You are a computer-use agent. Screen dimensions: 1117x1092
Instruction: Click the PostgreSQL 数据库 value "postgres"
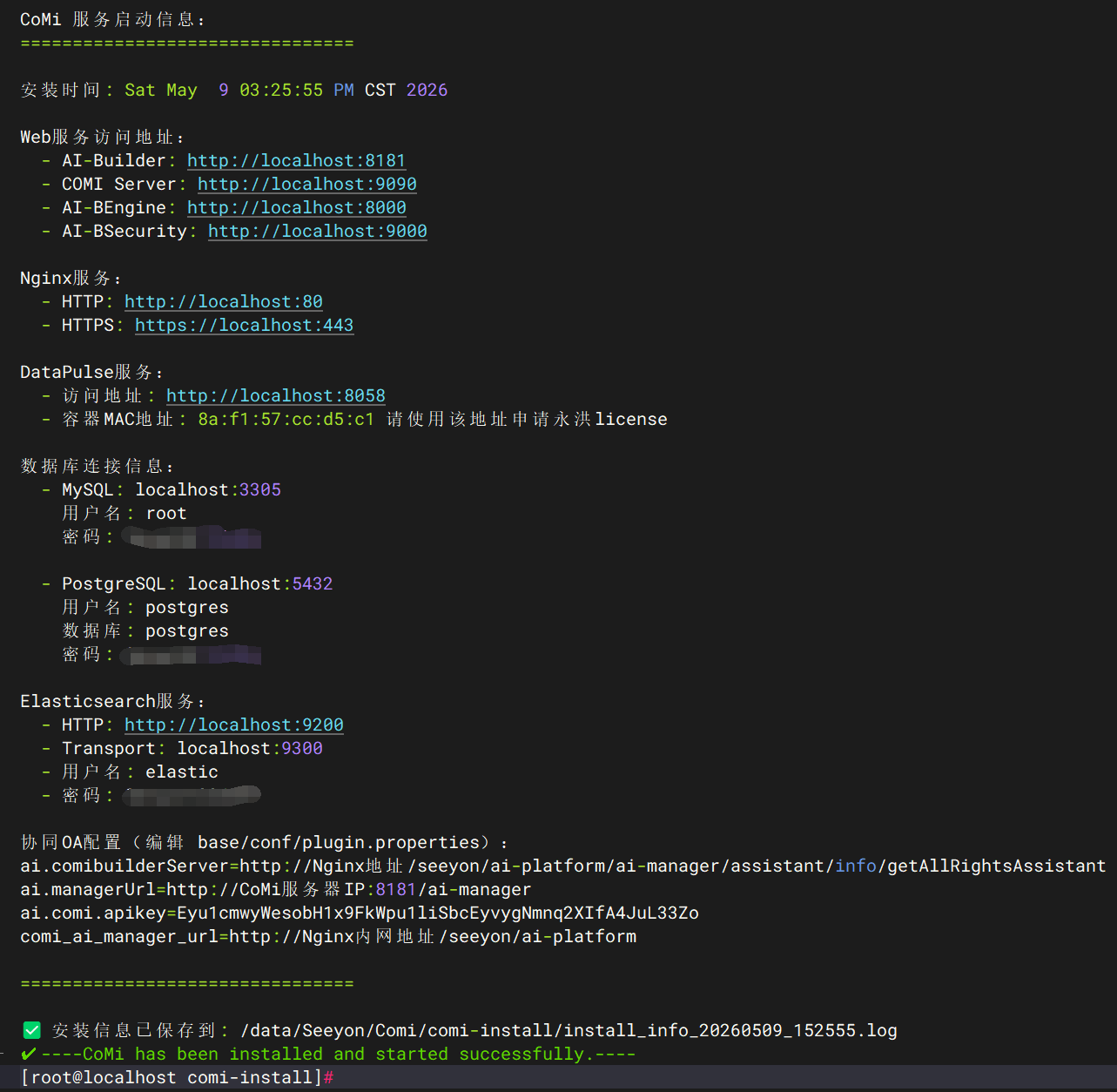point(187,630)
